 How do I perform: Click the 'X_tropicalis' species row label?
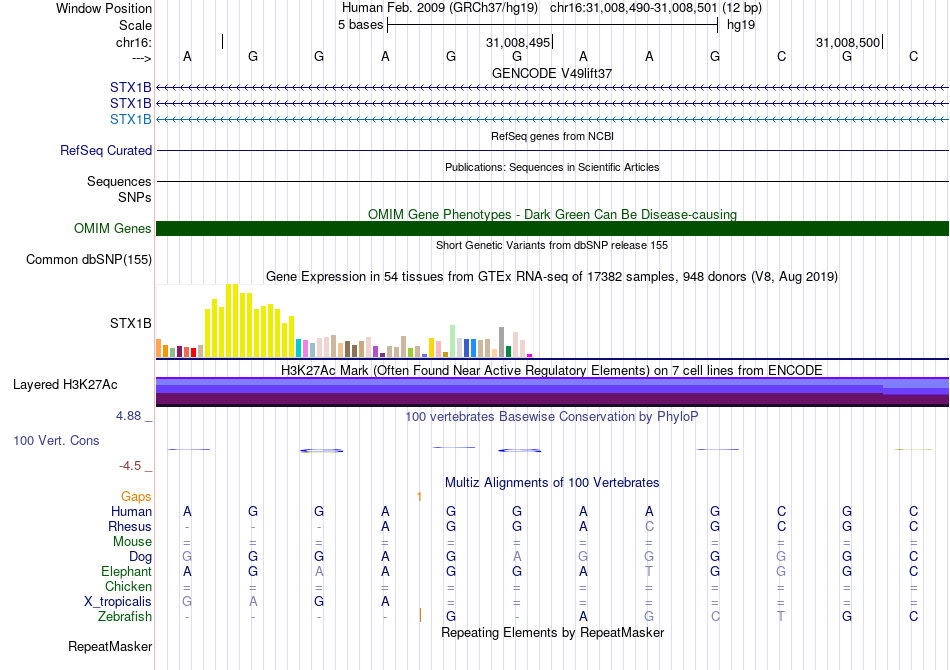point(118,602)
